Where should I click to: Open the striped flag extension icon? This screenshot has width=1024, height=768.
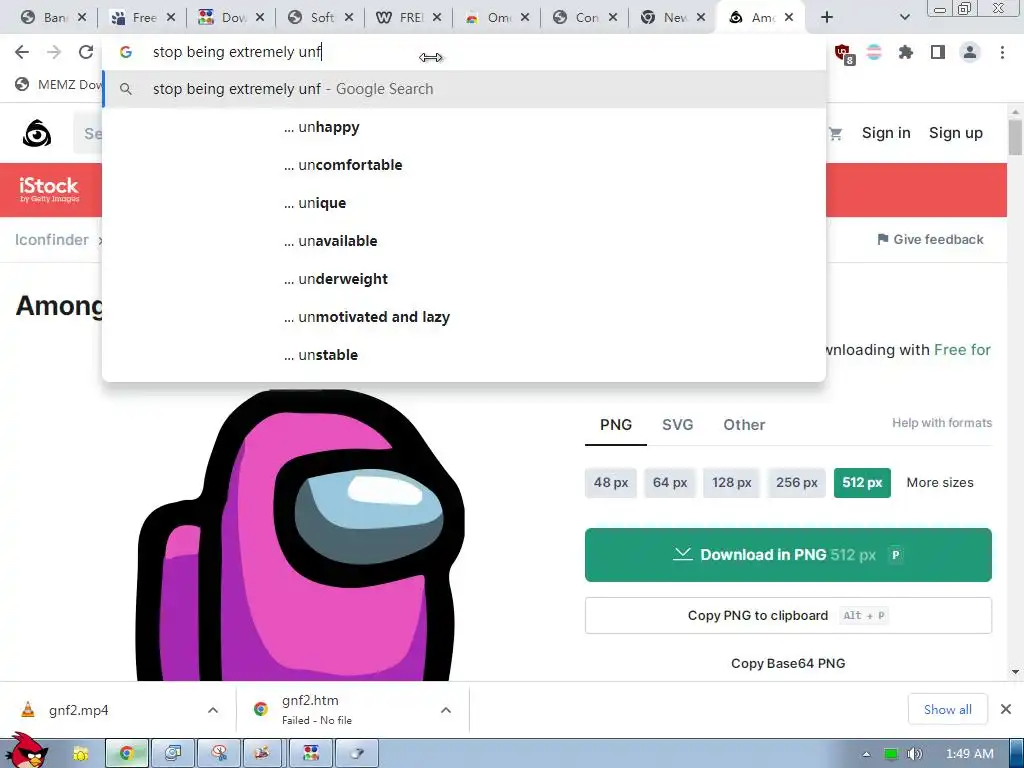point(874,52)
